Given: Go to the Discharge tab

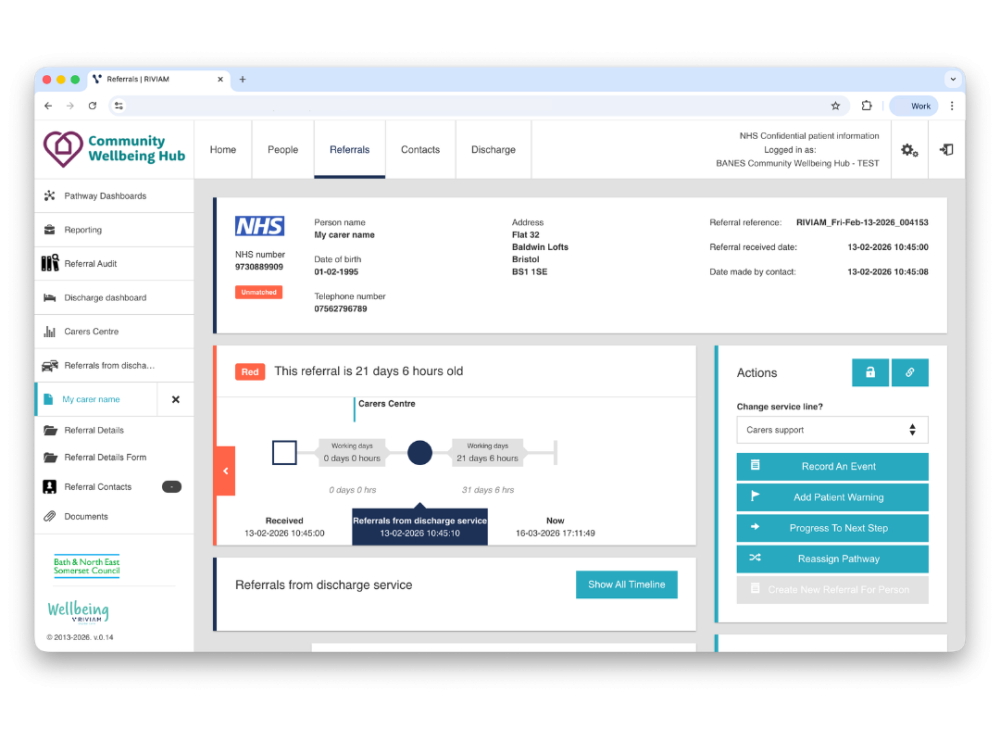Looking at the screenshot, I should 493,150.
